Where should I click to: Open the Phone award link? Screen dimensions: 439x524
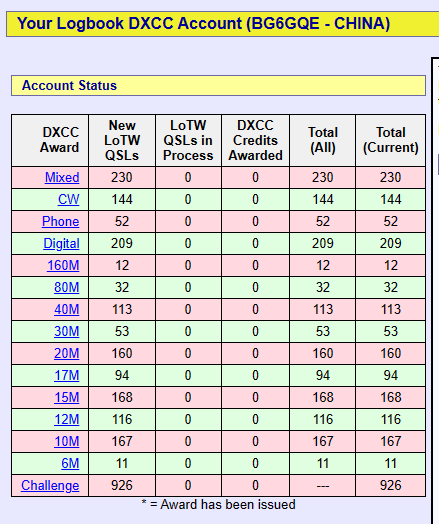[60, 222]
